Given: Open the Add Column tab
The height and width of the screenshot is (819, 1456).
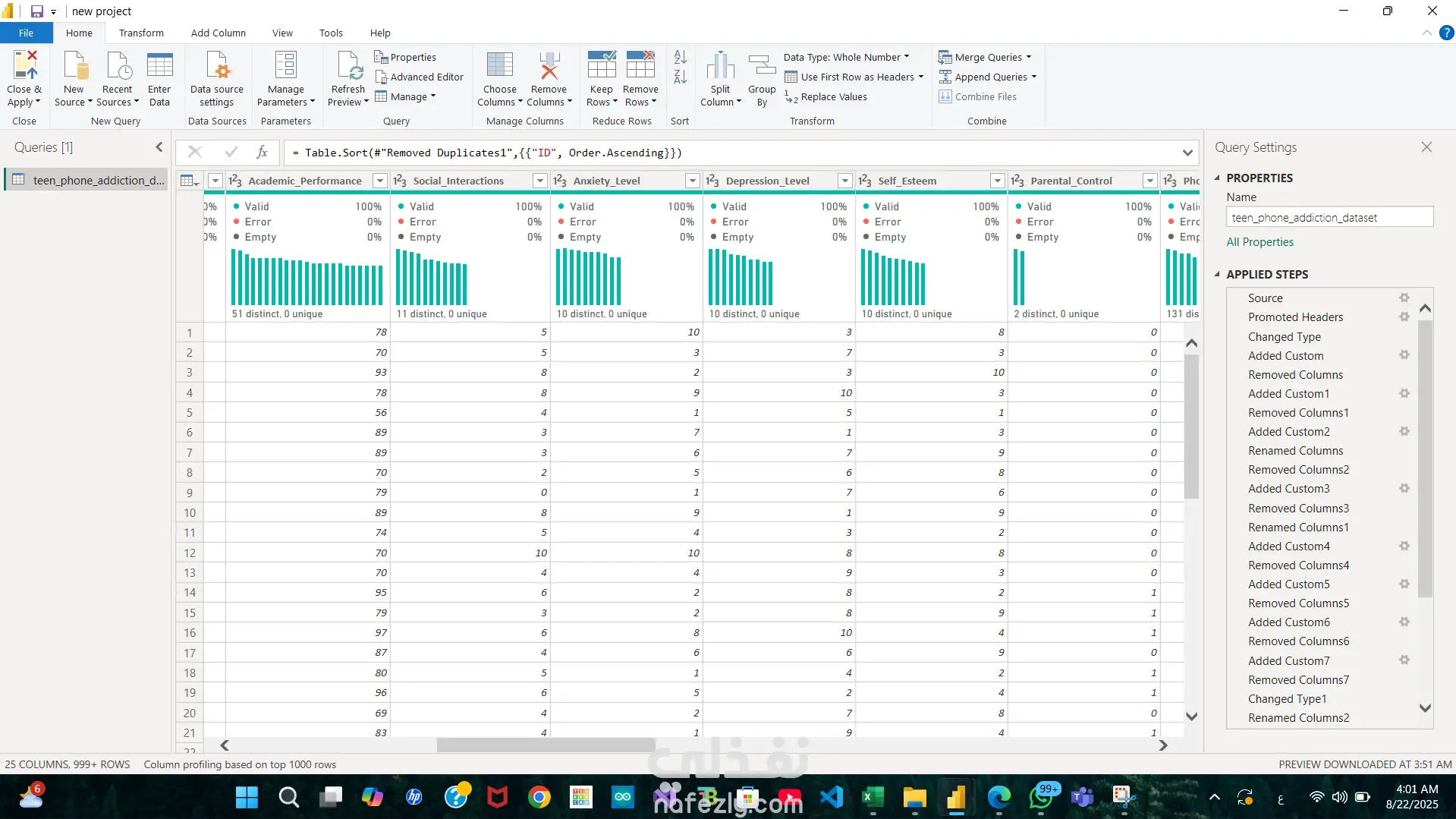Looking at the screenshot, I should tap(218, 33).
